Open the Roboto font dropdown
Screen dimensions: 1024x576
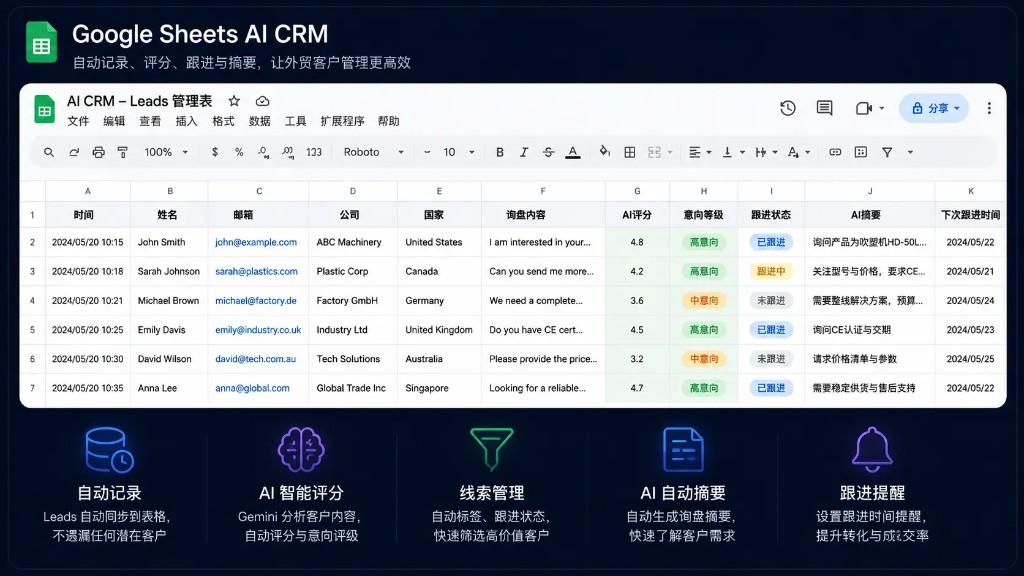point(374,152)
